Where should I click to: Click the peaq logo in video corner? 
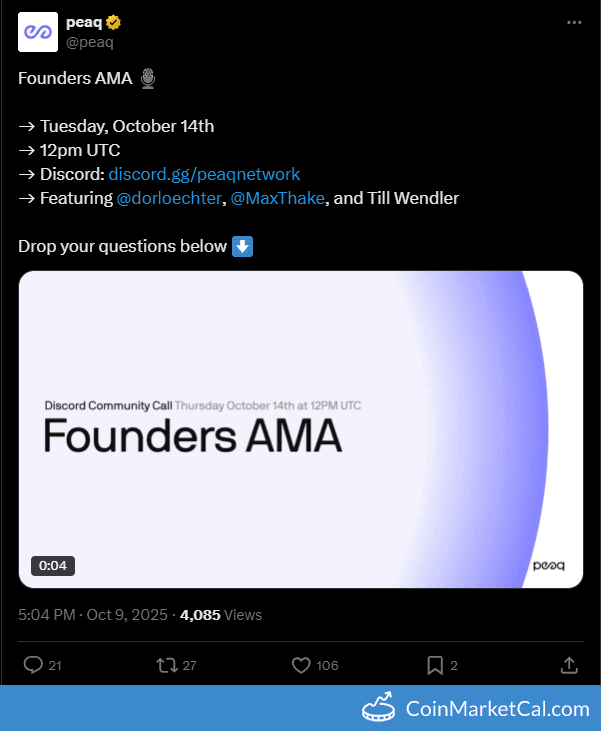point(548,566)
